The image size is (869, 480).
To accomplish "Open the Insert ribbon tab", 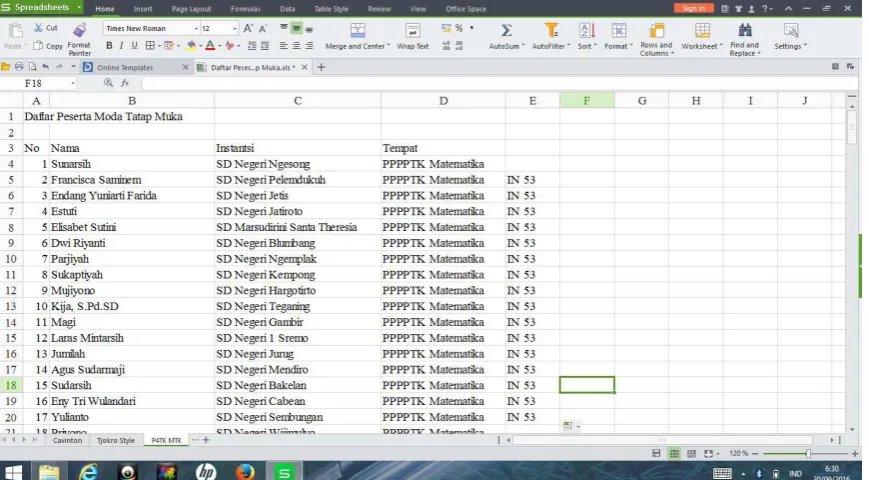I will [142, 9].
